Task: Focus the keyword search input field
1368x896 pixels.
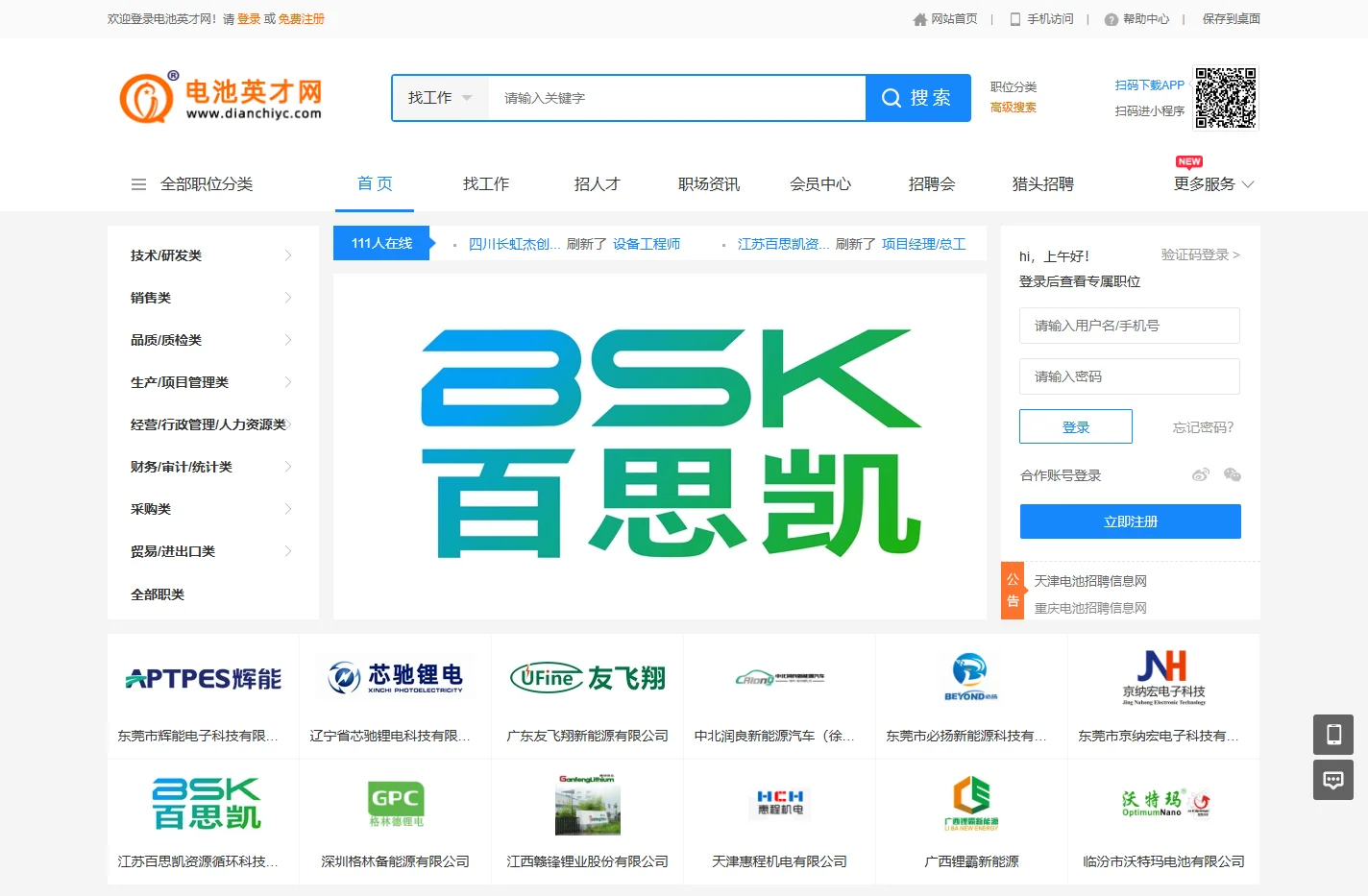Action: [x=677, y=98]
